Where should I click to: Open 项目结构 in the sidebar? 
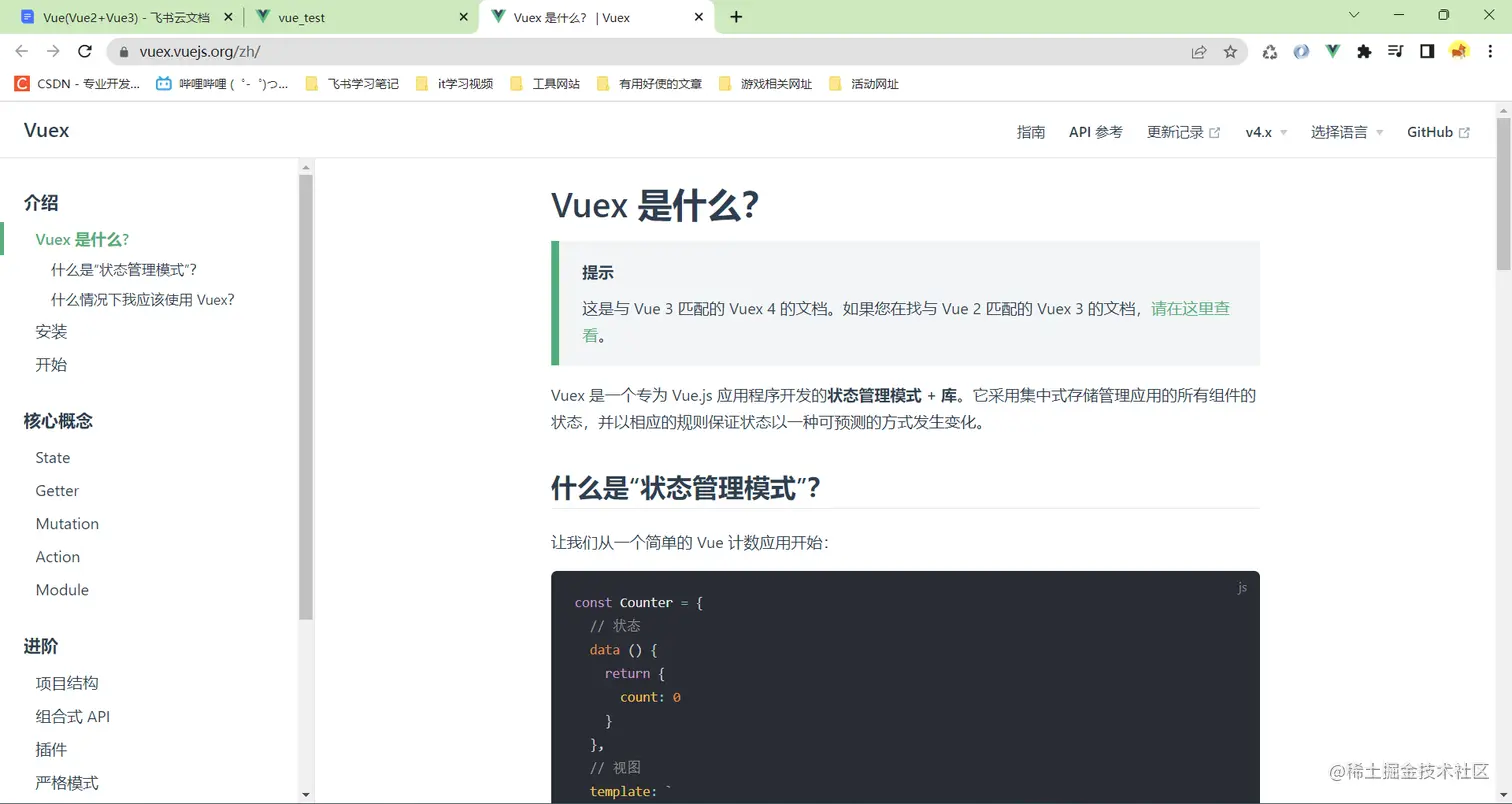pyautogui.click(x=67, y=684)
